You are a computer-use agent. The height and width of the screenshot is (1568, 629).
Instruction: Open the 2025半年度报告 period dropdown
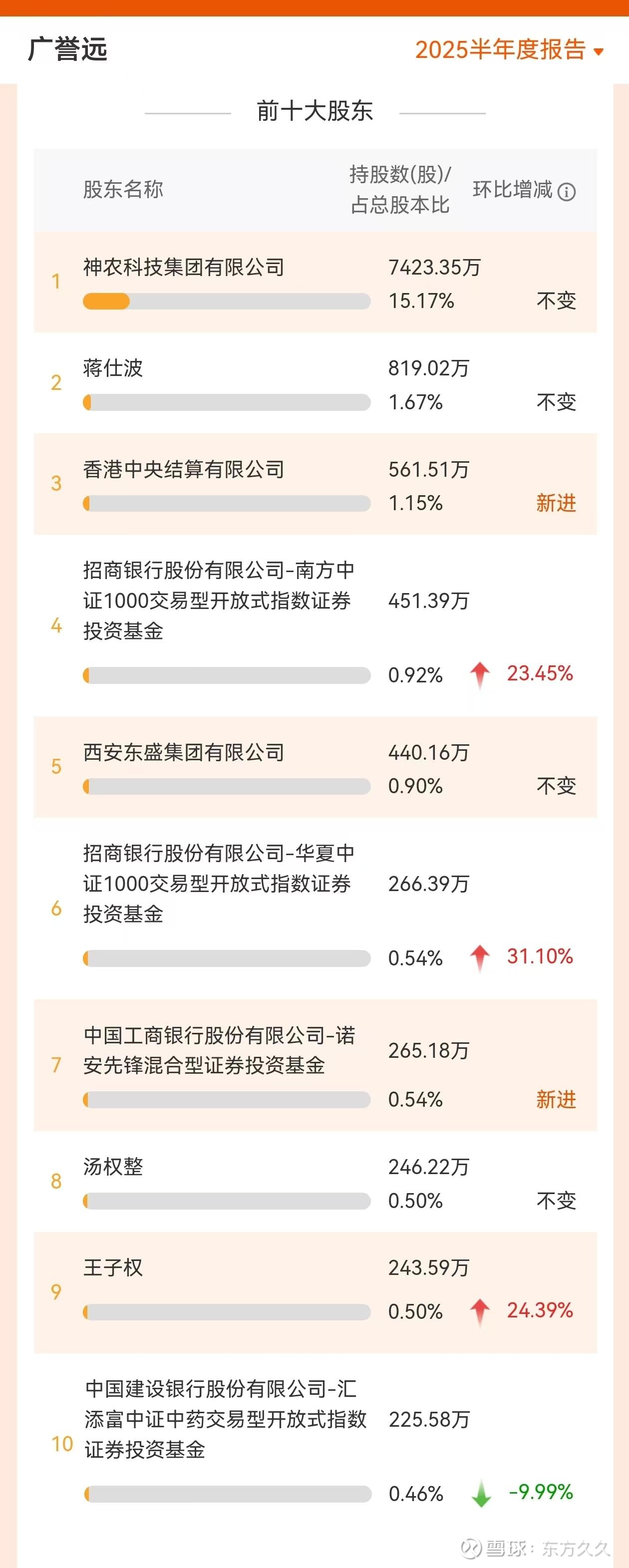(509, 50)
